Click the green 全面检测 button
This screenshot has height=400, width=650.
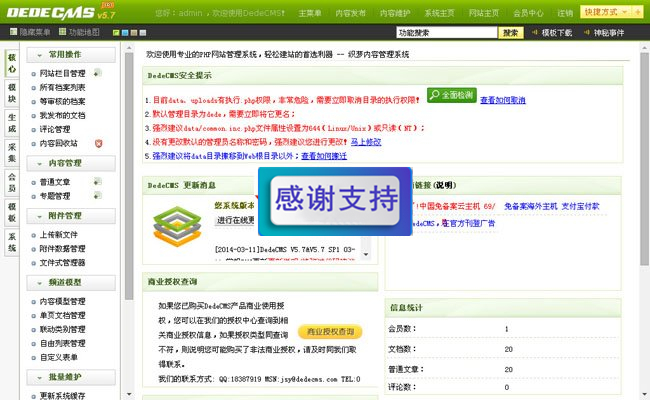pyautogui.click(x=451, y=95)
